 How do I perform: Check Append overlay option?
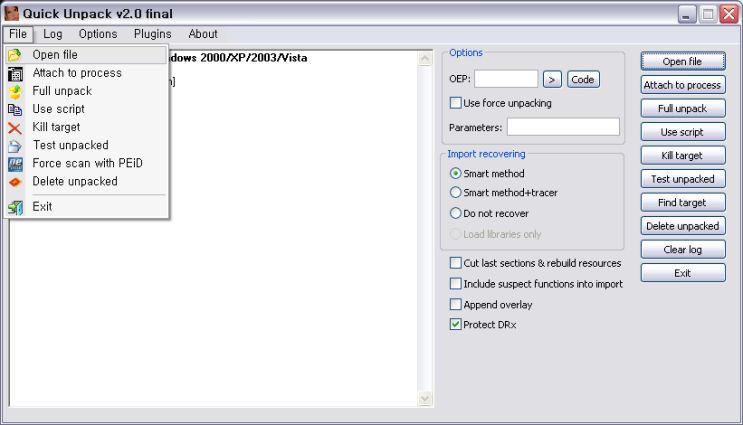click(x=456, y=304)
